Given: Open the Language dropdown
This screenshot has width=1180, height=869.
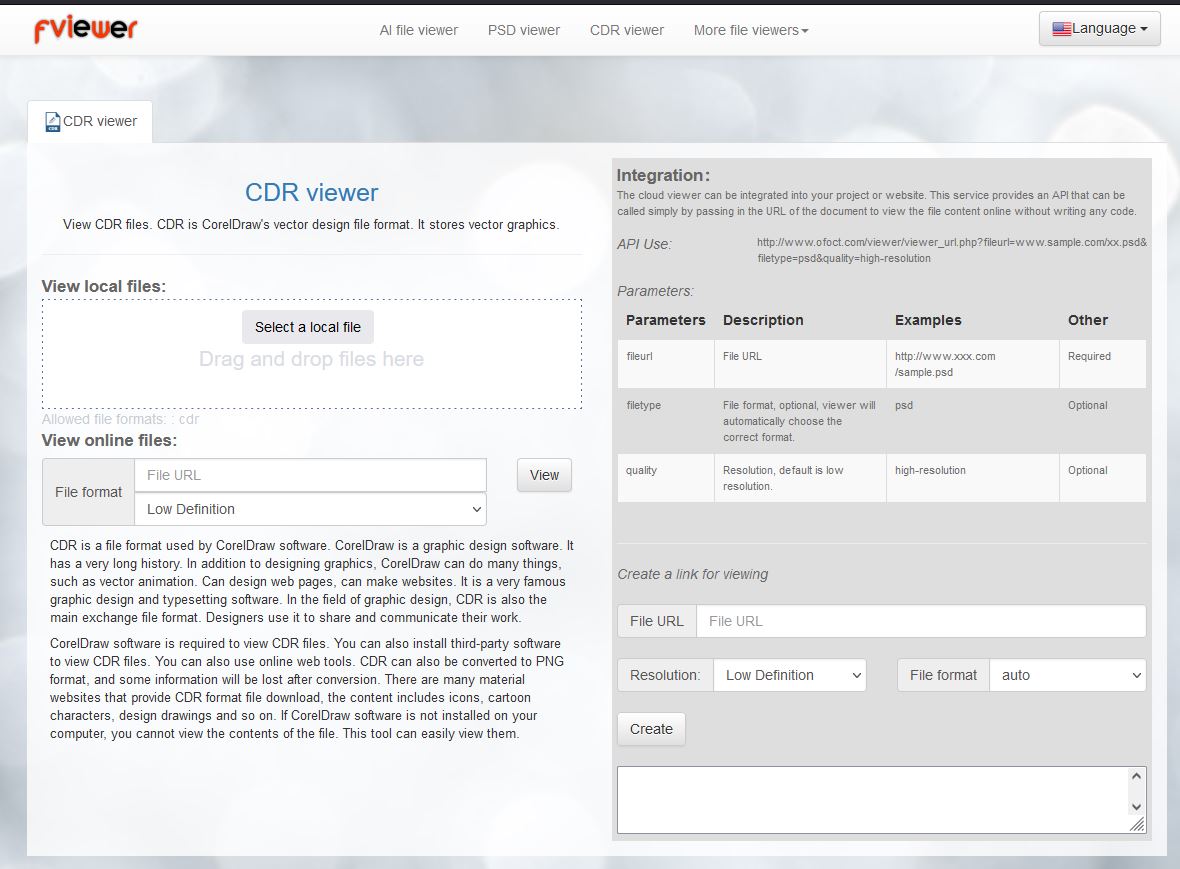Looking at the screenshot, I should click(1099, 29).
